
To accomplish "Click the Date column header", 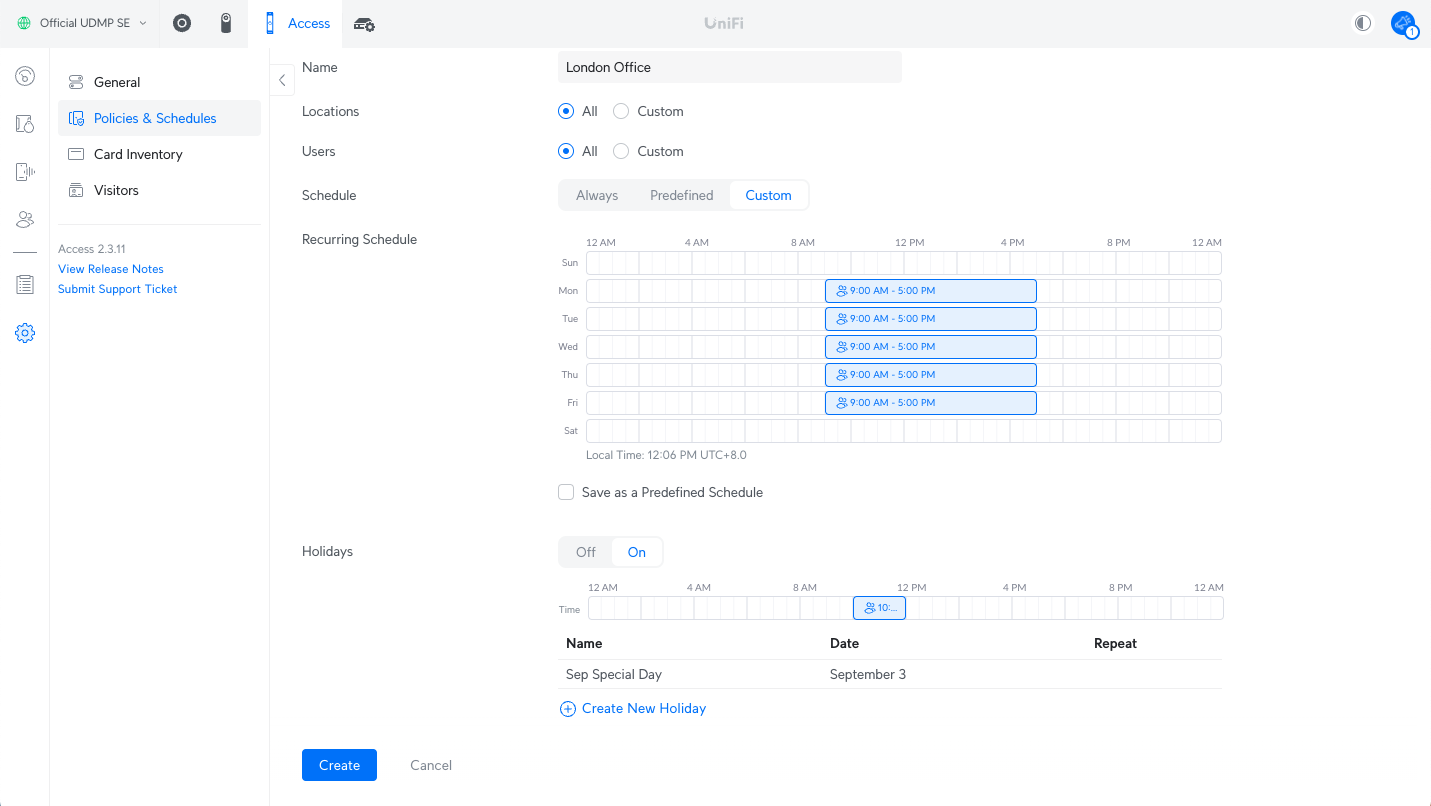I will pyautogui.click(x=844, y=643).
